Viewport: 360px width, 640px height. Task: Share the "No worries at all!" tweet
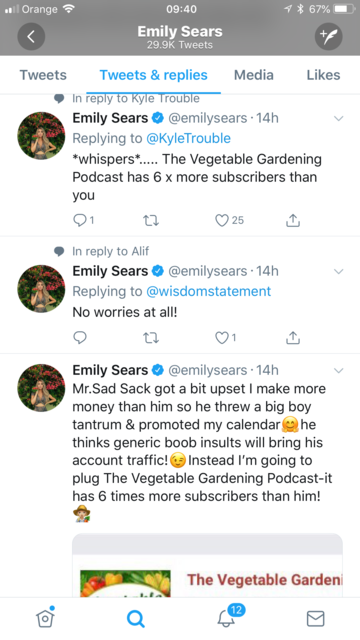[x=293, y=338]
